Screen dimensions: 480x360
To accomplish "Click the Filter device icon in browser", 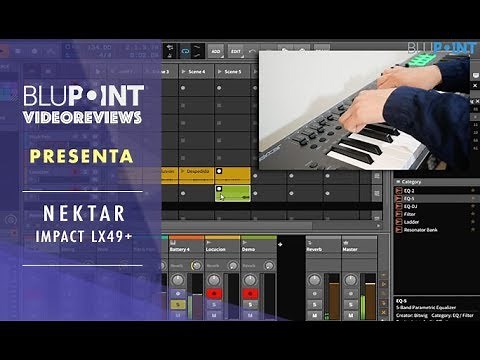I will pos(398,214).
